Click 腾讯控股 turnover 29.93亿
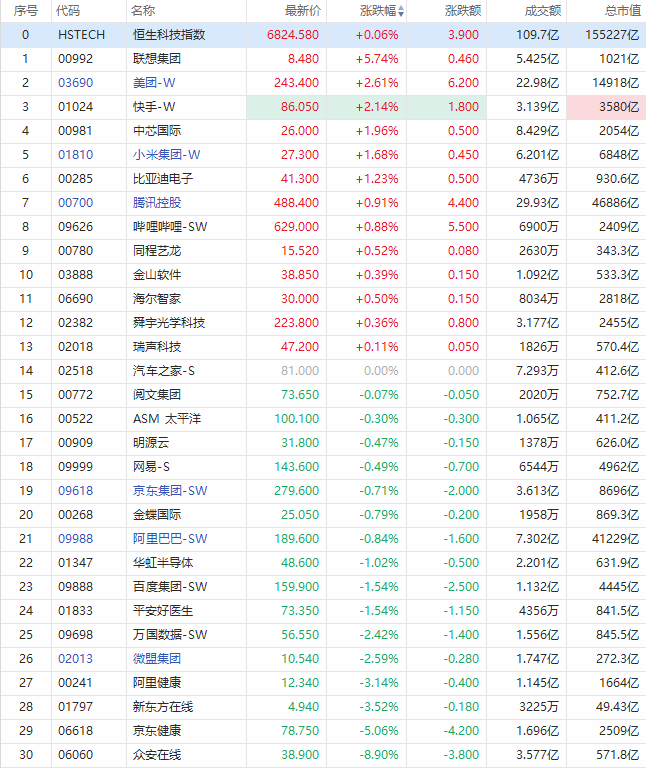 [537, 203]
